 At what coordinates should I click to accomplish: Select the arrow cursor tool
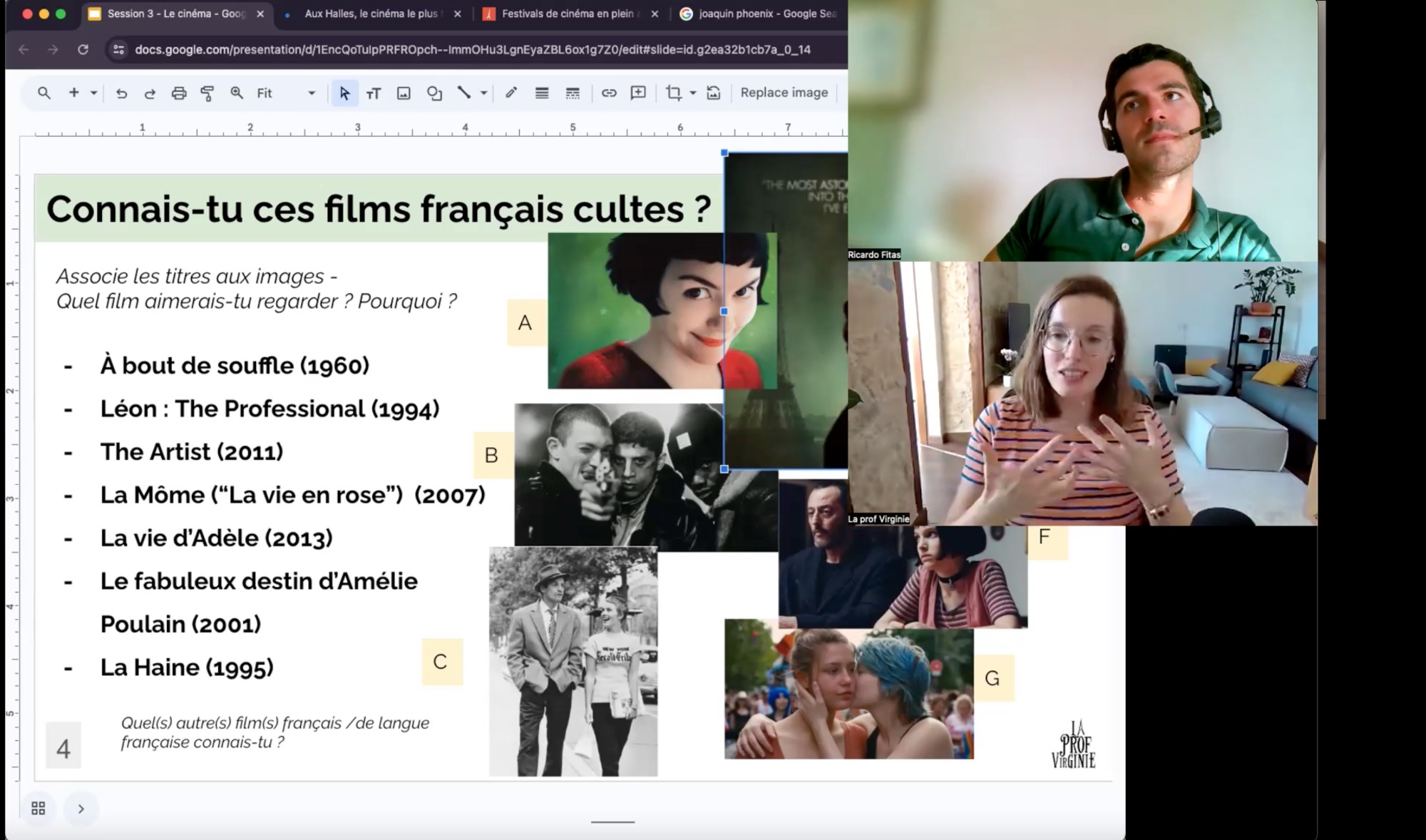pos(344,93)
